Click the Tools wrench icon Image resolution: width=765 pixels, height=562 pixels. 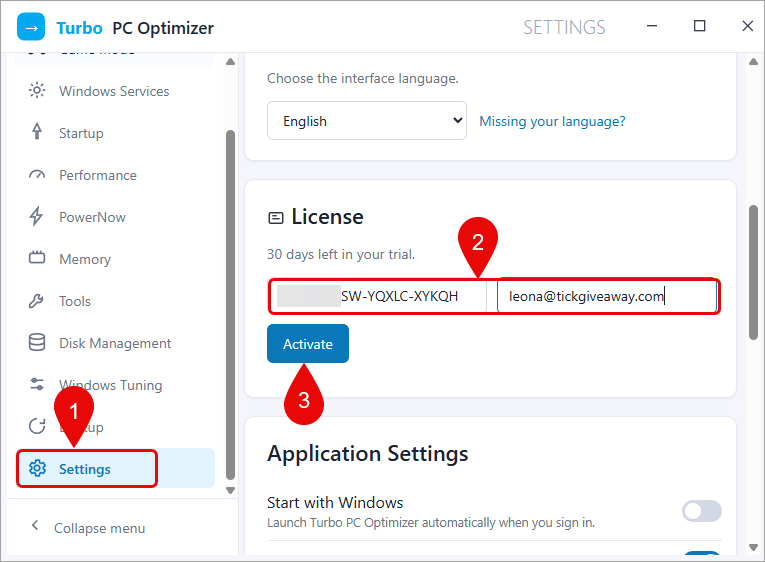pos(36,301)
